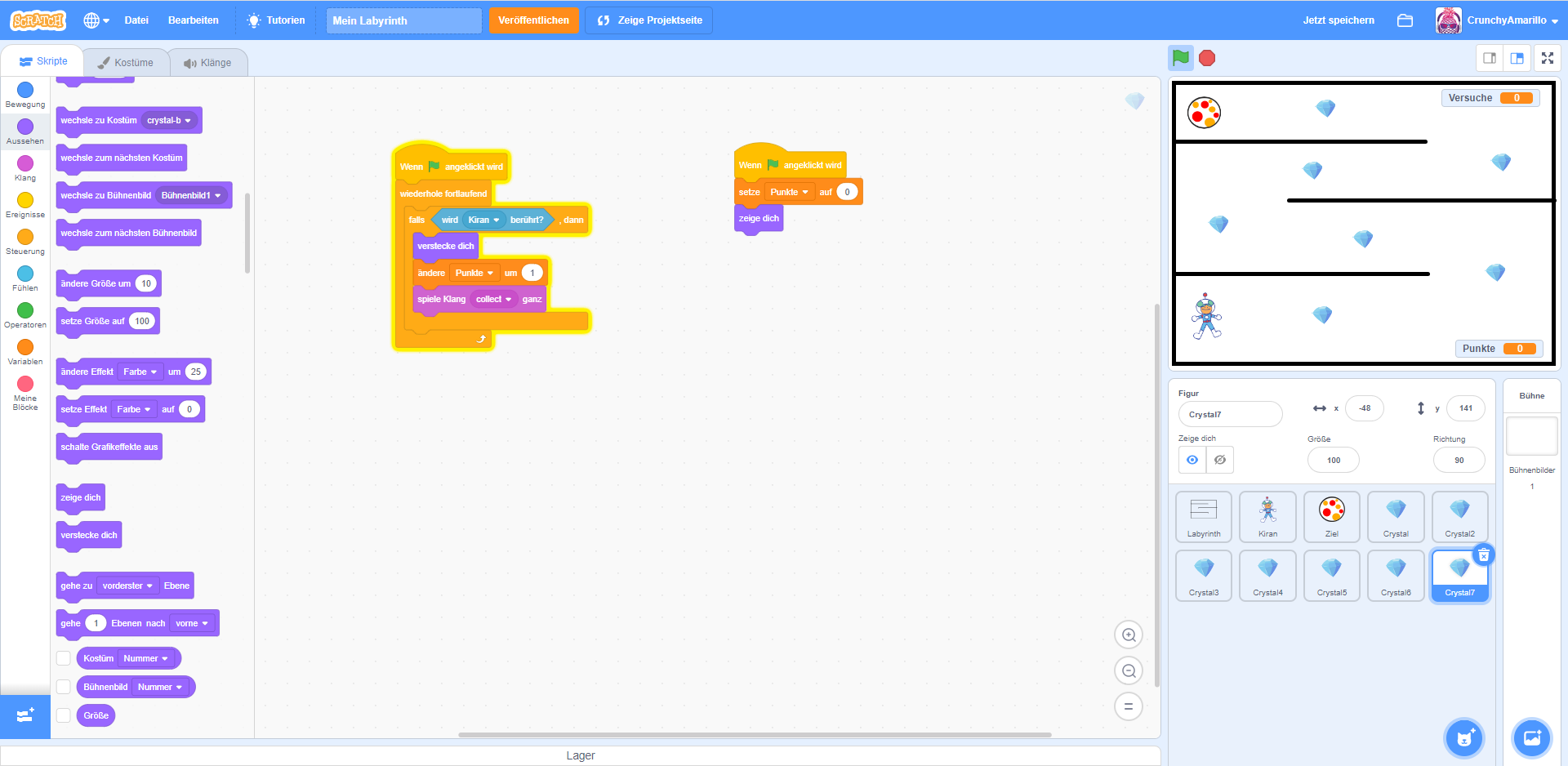Select Bewegung block category
The image size is (1568, 766).
click(x=25, y=95)
